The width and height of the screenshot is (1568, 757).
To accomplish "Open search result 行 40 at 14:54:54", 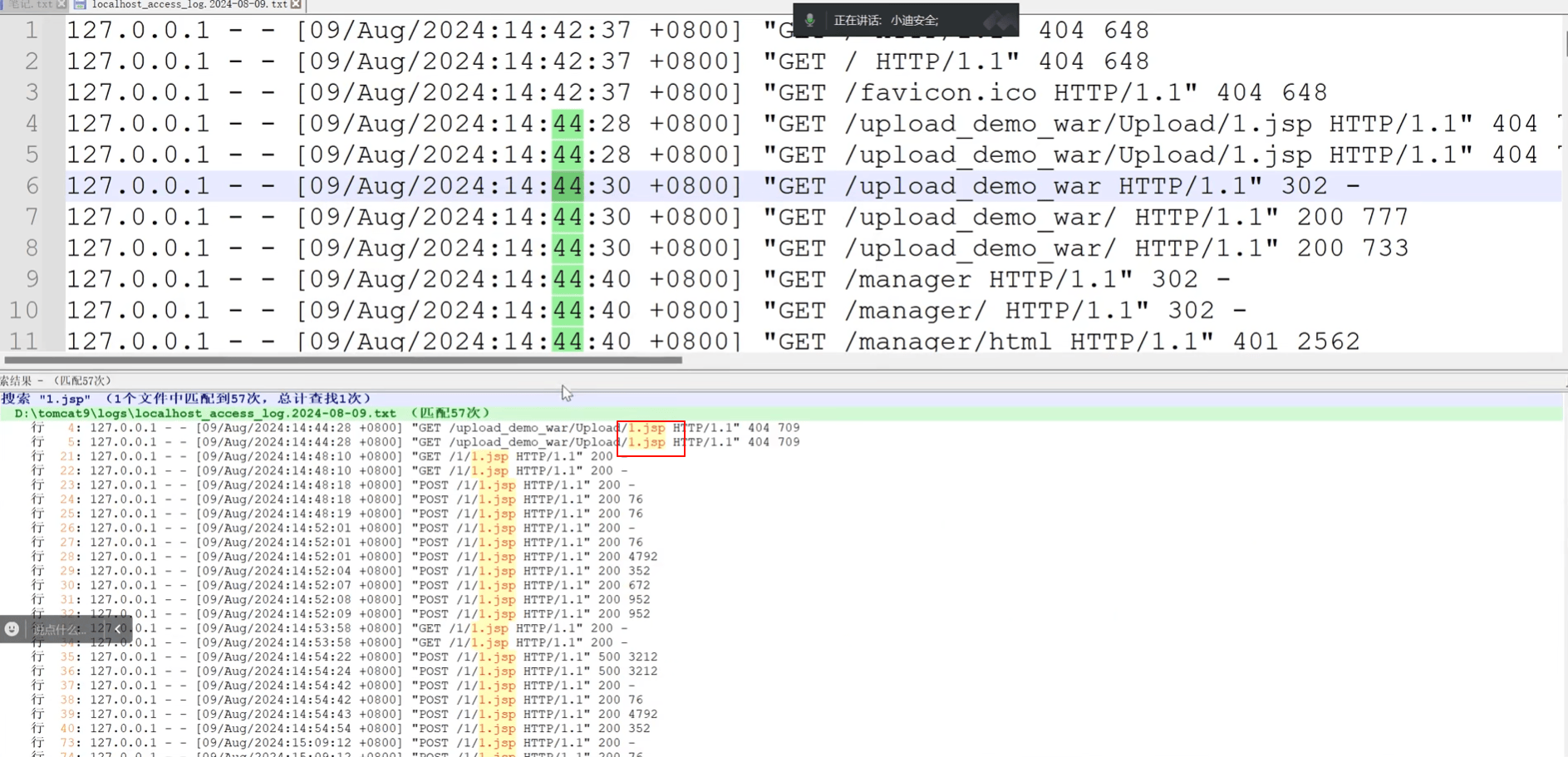I will click(x=341, y=728).
